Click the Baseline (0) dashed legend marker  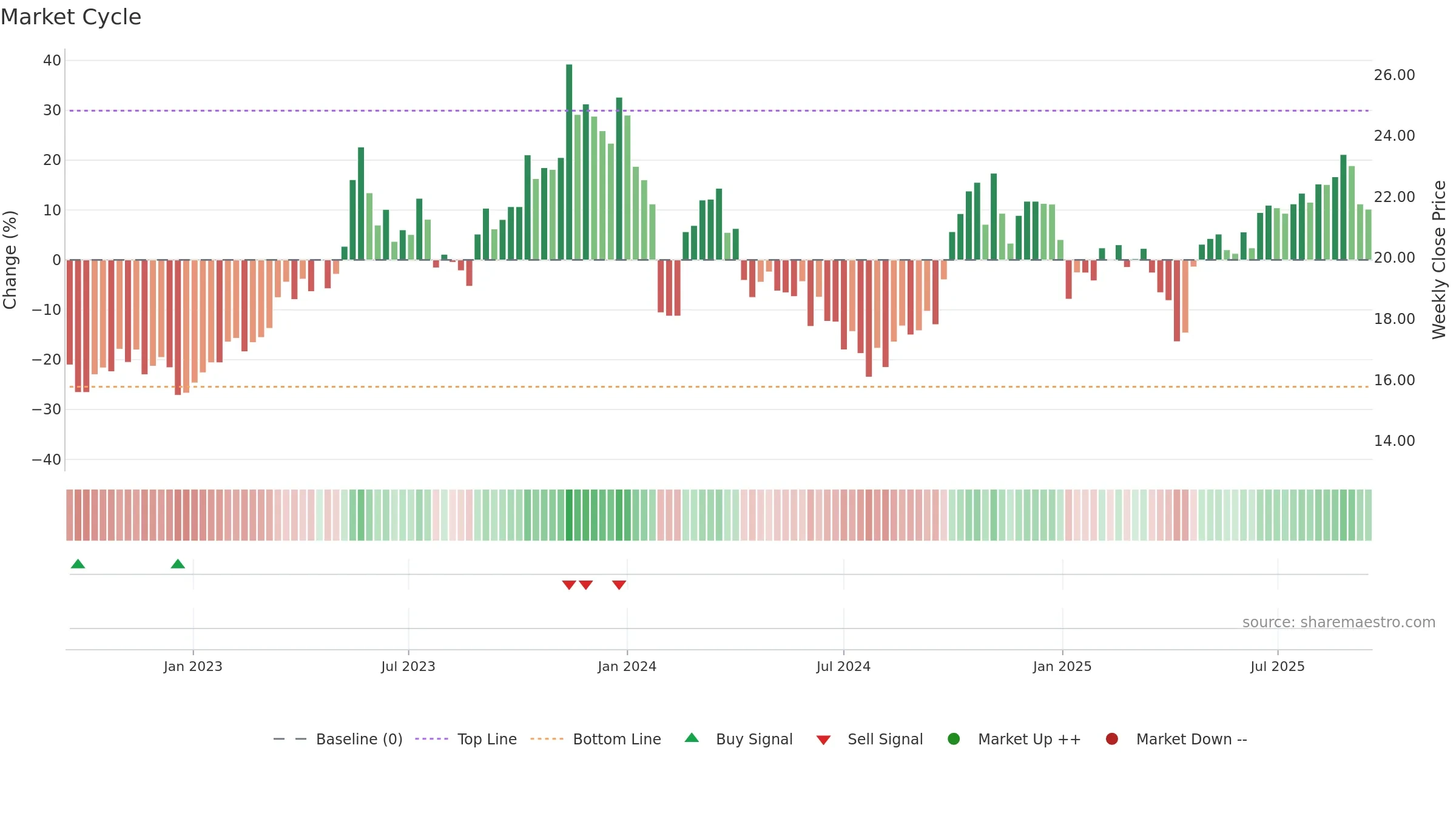[290, 739]
